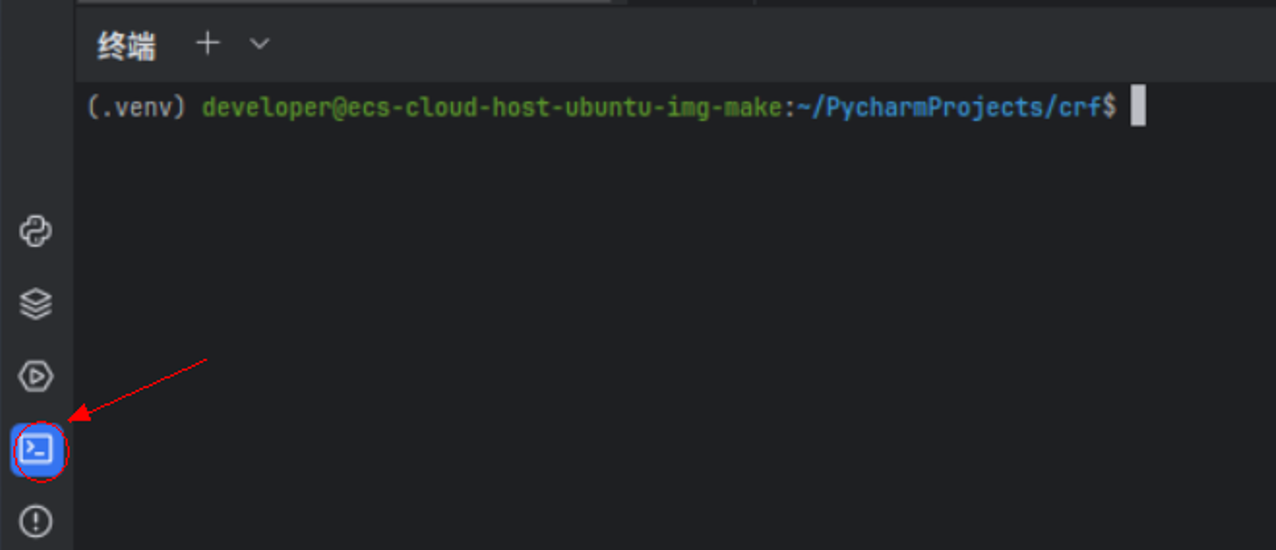Viewport: 1276px width, 550px height.
Task: Open the Services tool window
Action: click(x=36, y=377)
